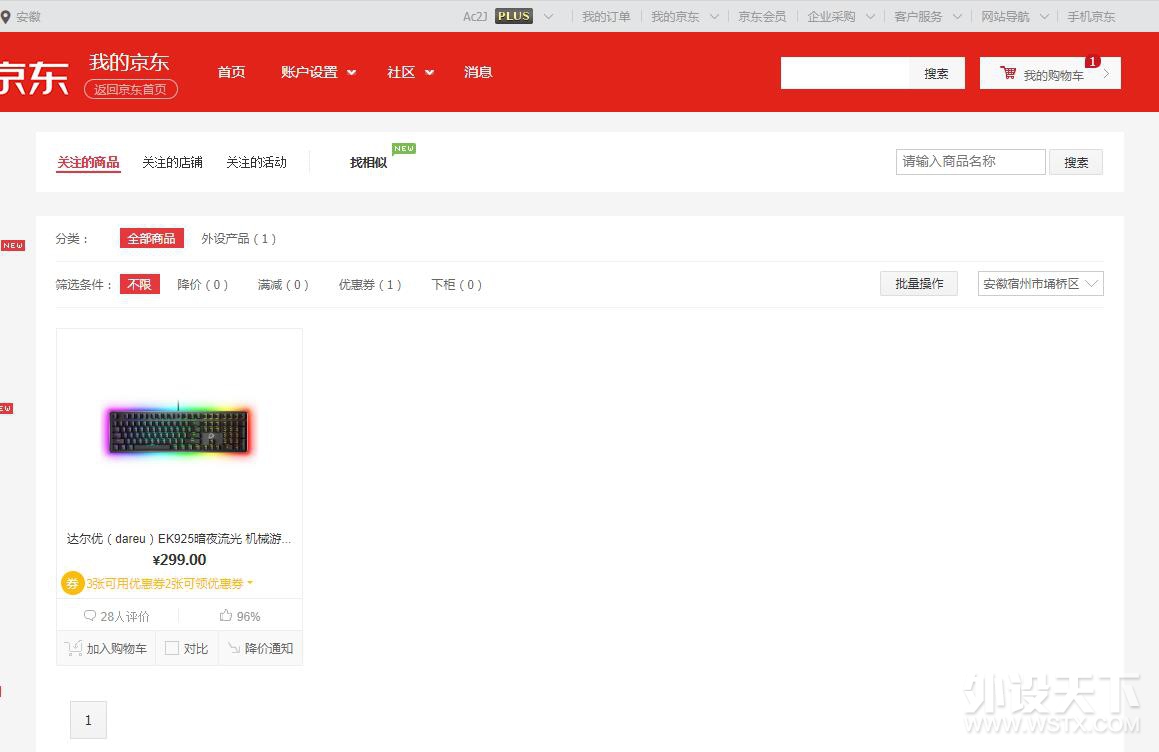Open the shopping cart icon in header

tap(1007, 72)
